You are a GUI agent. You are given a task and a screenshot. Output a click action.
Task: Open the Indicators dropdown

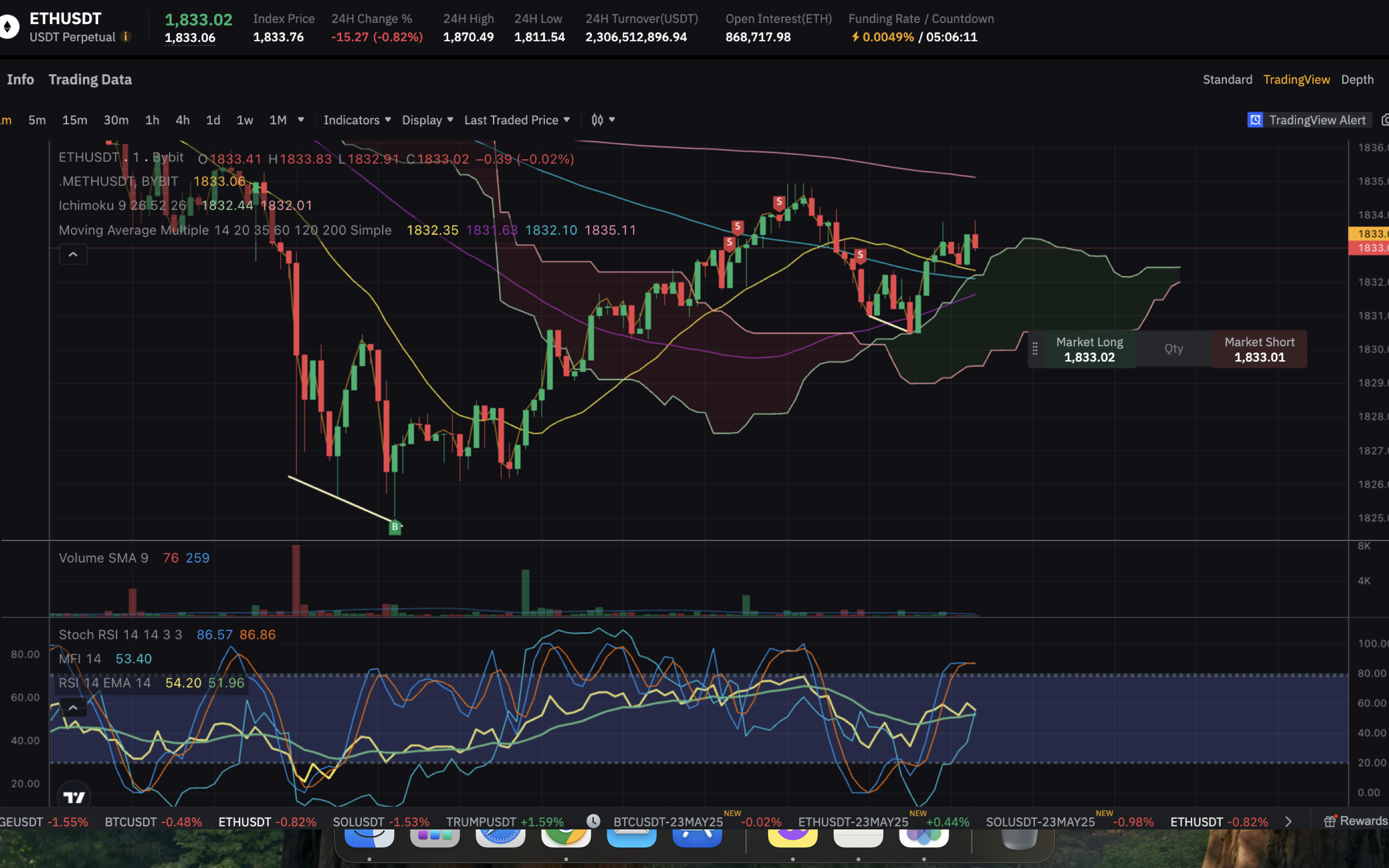point(357,120)
